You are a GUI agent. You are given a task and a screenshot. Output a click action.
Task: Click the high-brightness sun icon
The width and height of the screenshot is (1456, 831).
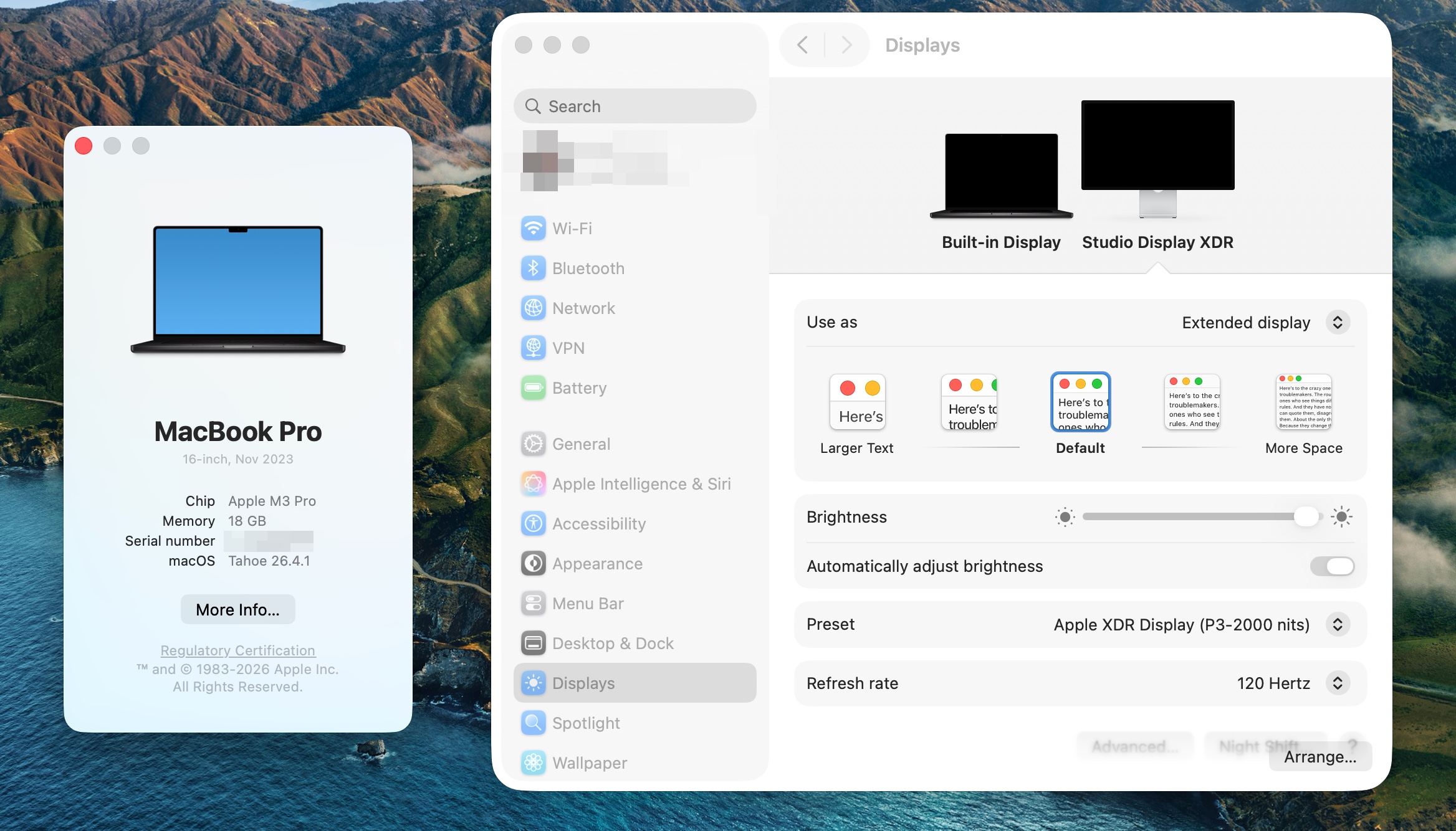point(1341,517)
